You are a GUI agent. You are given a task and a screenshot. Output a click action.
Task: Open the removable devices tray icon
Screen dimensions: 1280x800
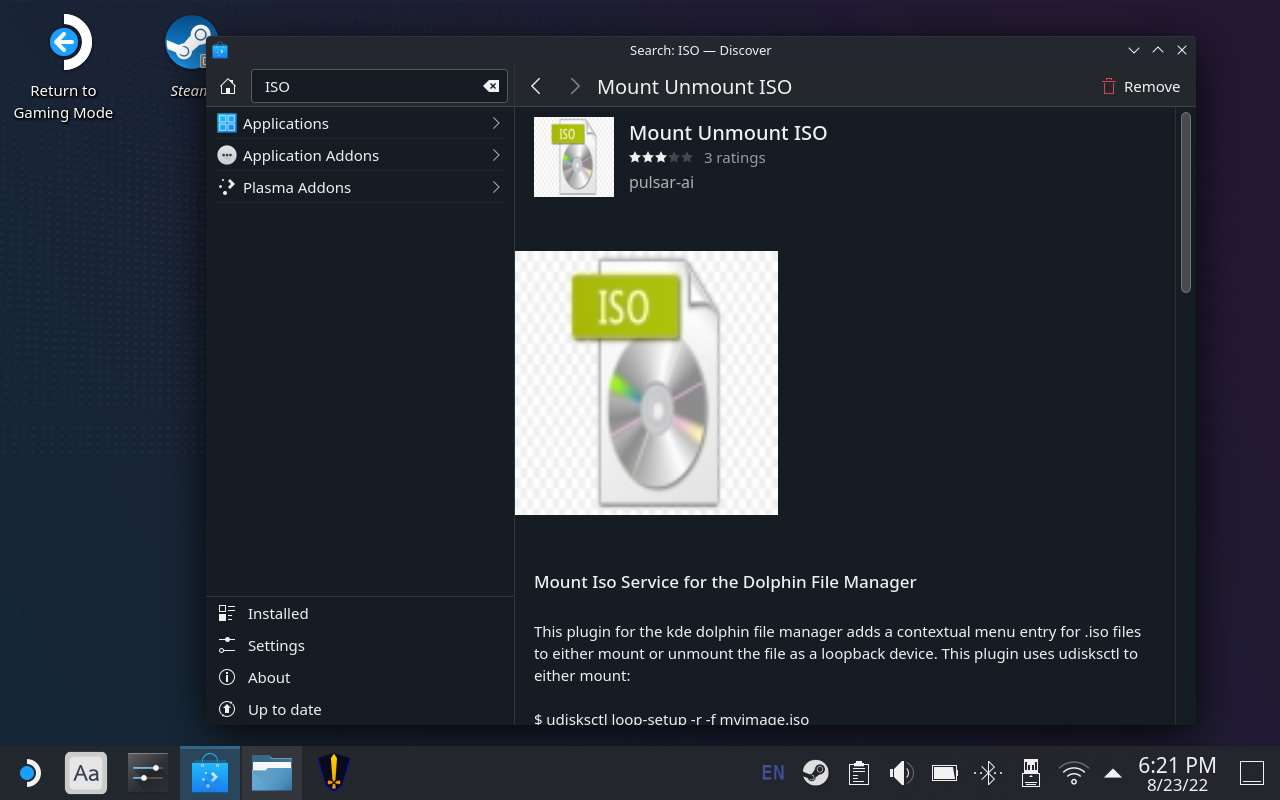point(1031,772)
